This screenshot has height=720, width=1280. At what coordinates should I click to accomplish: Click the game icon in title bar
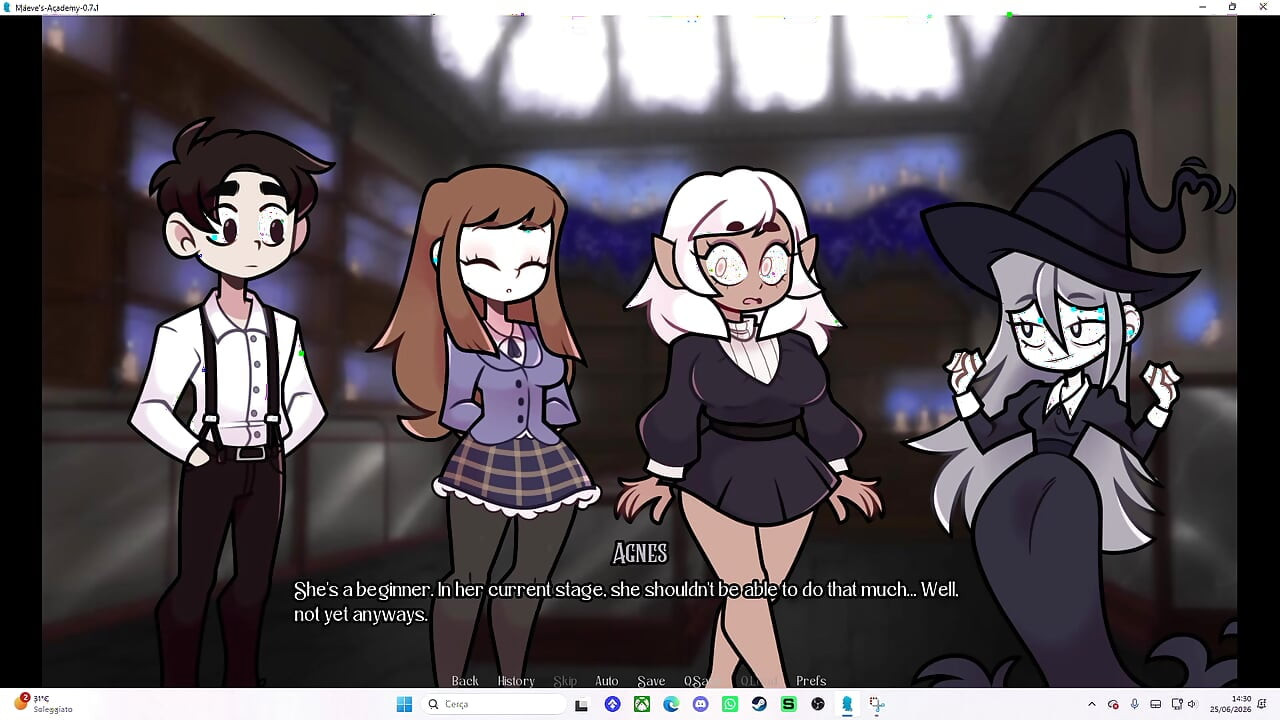(9, 7)
